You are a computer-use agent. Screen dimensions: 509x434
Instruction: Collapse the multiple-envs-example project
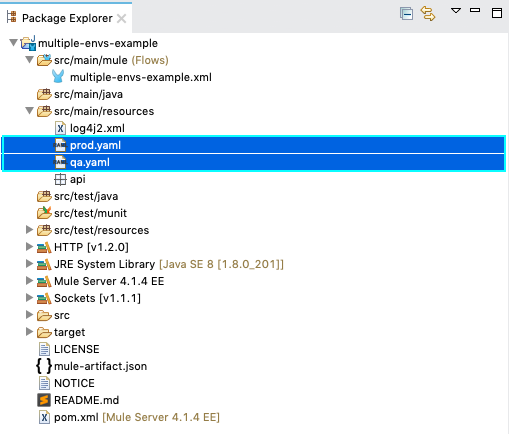13,43
